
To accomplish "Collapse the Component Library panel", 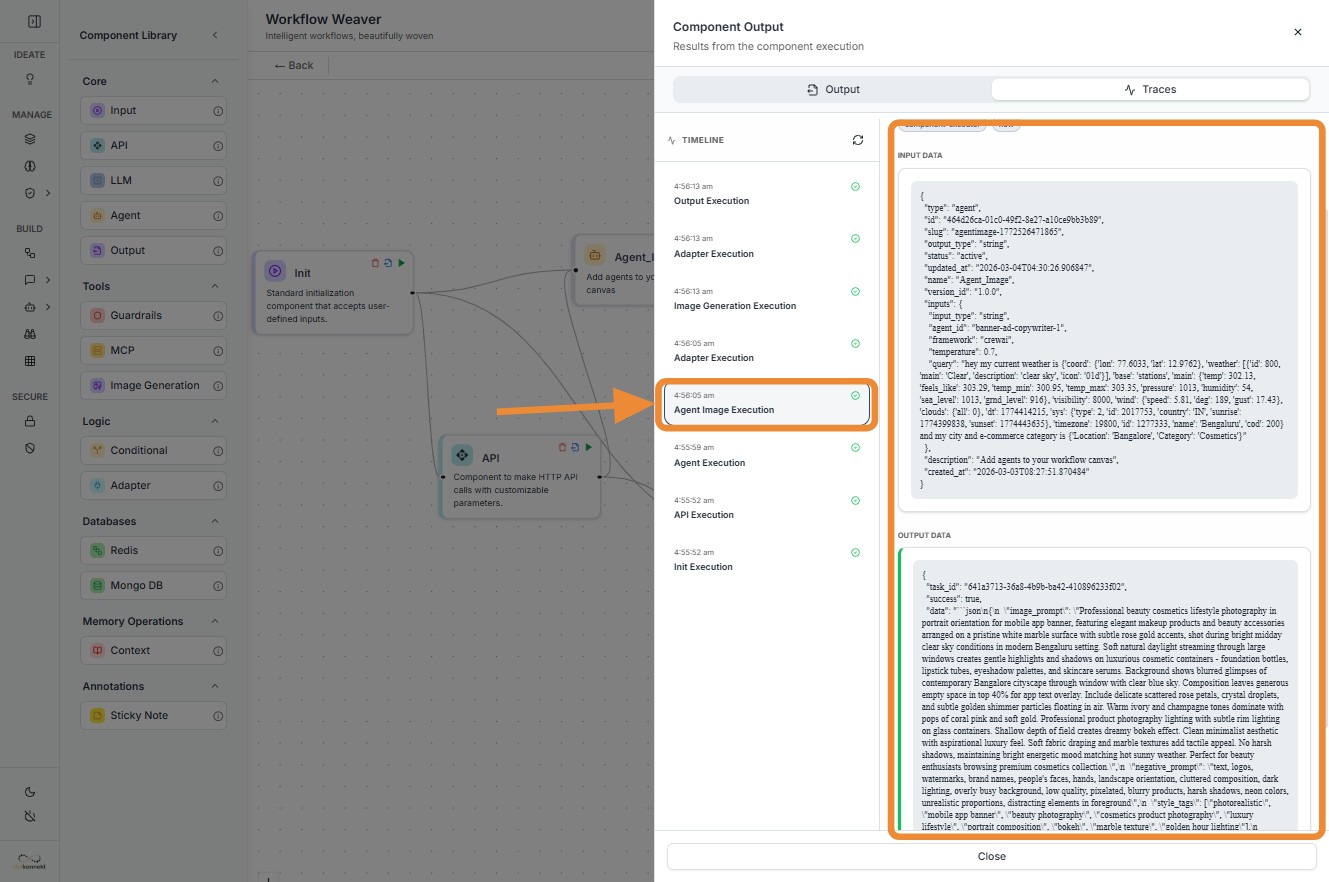I will click(215, 35).
